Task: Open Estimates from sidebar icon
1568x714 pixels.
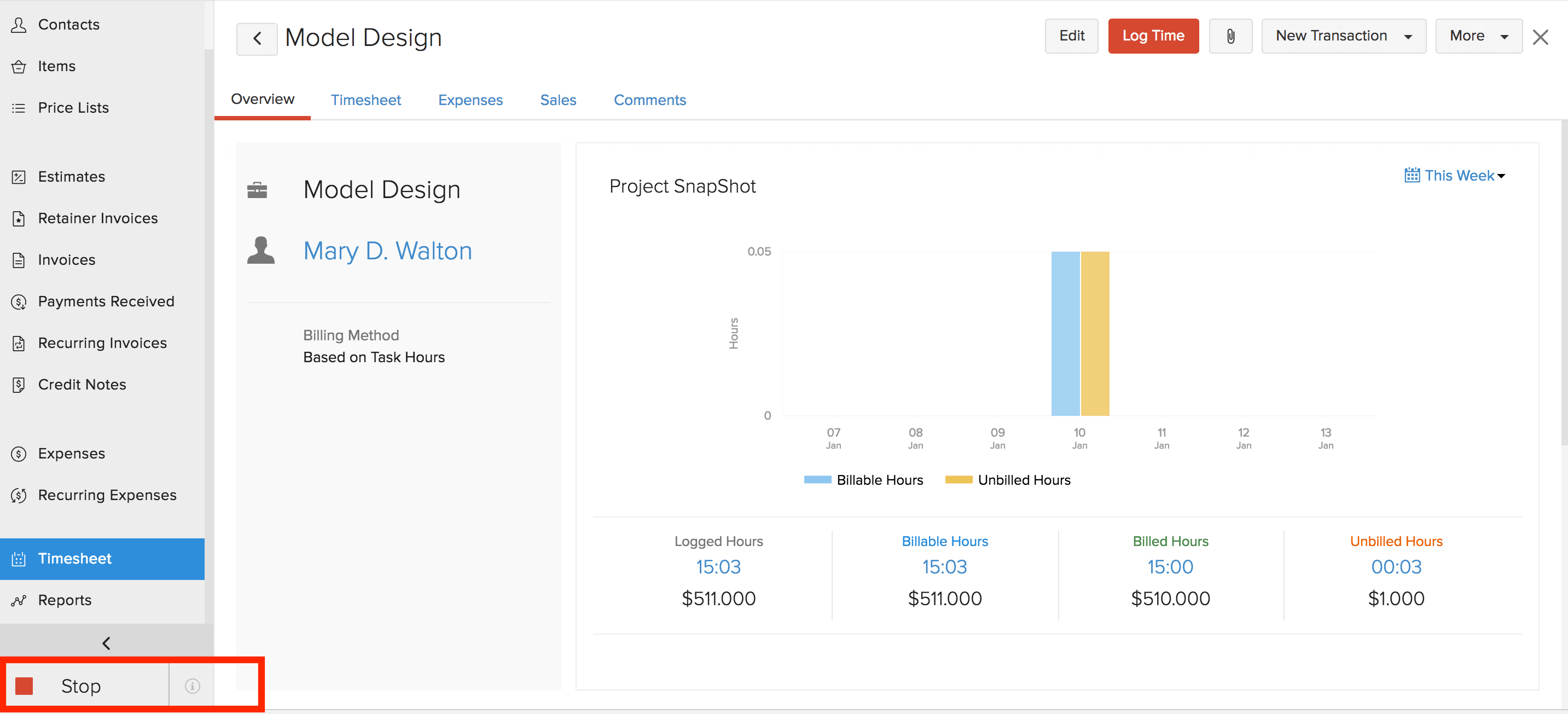Action: click(19, 177)
